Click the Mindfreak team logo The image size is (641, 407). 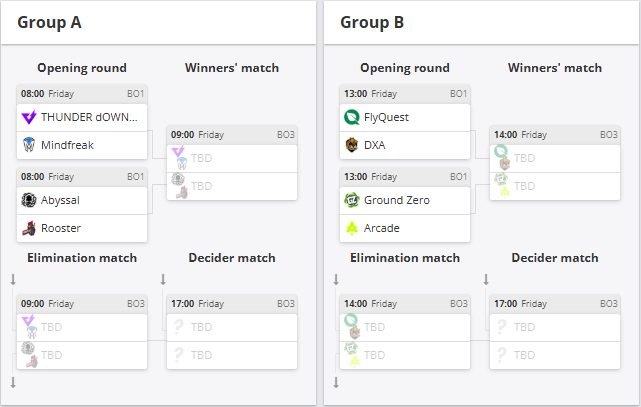[x=29, y=145]
